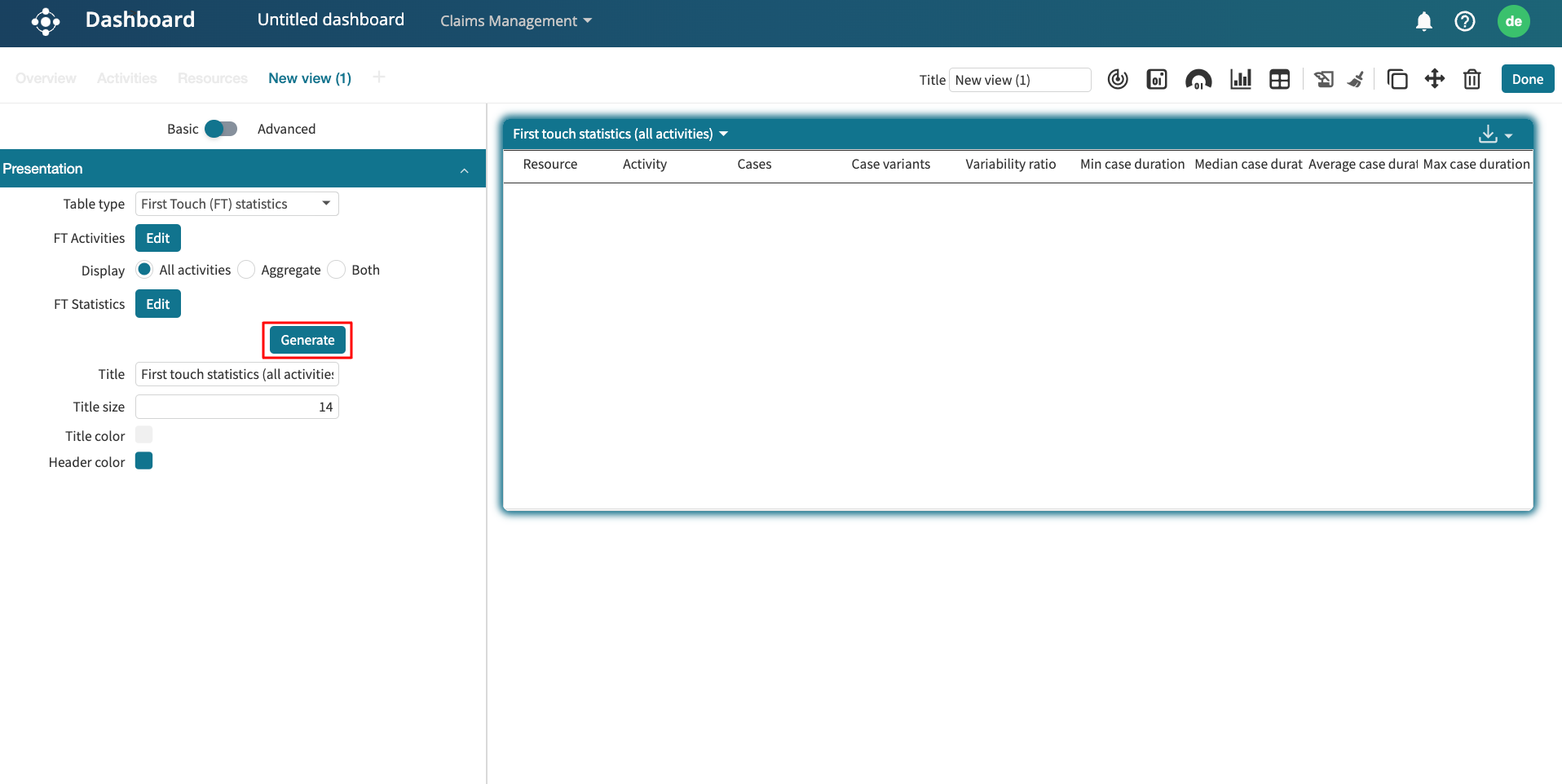Open the Header color swatch
Image resolution: width=1562 pixels, height=784 pixels.
coord(144,461)
